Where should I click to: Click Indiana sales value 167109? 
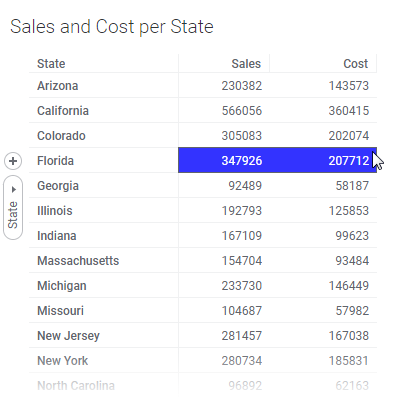click(242, 236)
